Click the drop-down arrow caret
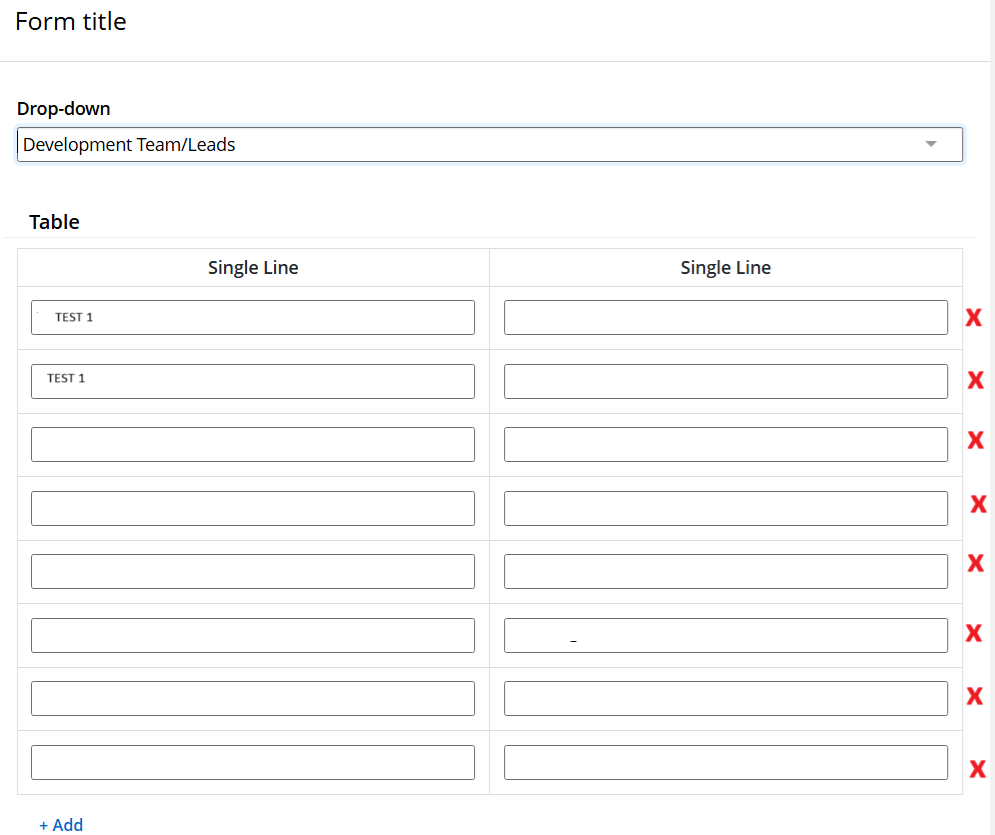 point(931,145)
